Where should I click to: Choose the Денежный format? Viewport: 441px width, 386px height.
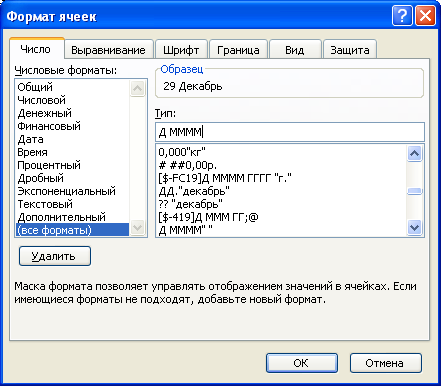pos(72,113)
